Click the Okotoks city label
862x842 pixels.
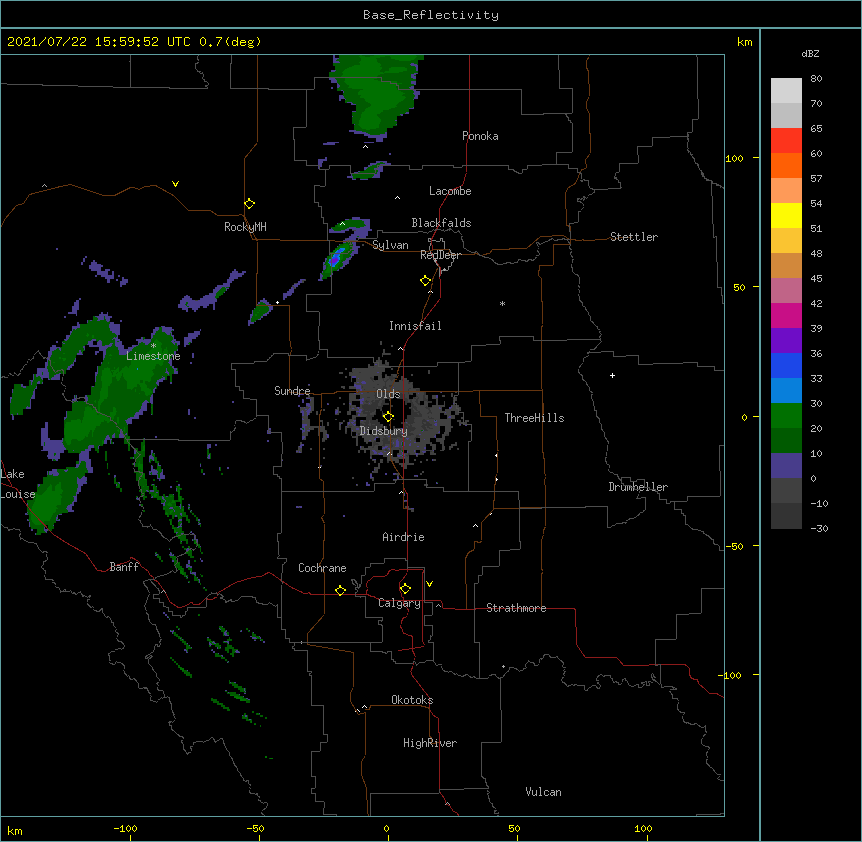(x=412, y=700)
